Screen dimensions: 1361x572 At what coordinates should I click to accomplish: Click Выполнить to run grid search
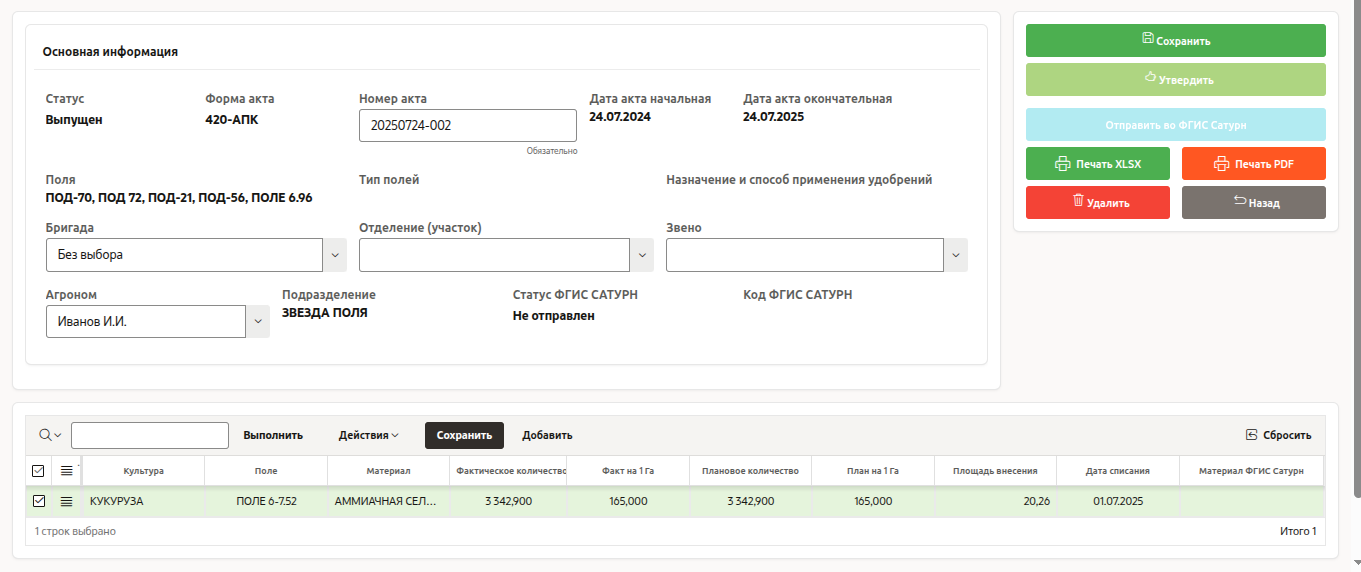(273, 435)
